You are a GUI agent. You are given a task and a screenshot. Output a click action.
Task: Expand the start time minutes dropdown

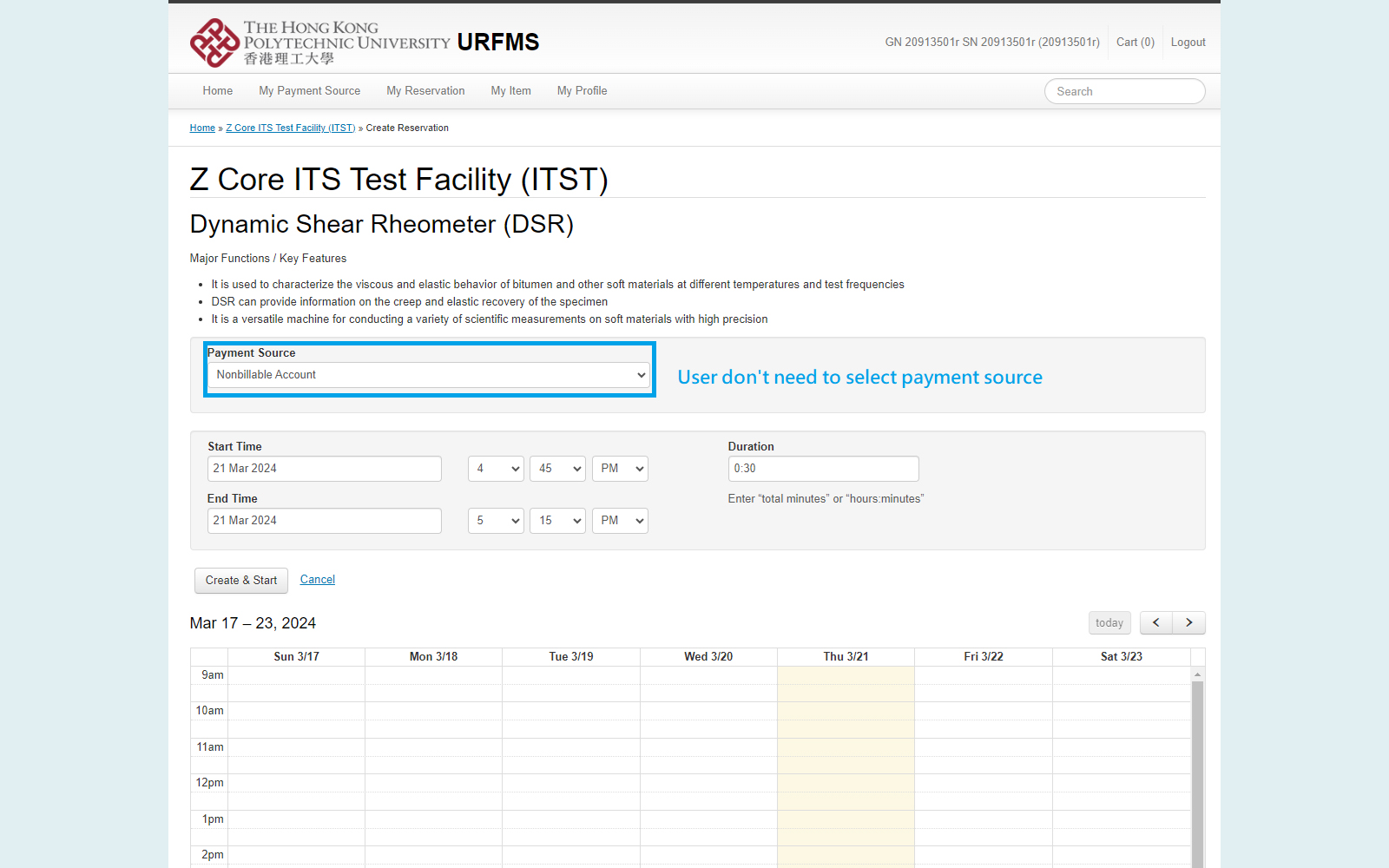point(557,469)
